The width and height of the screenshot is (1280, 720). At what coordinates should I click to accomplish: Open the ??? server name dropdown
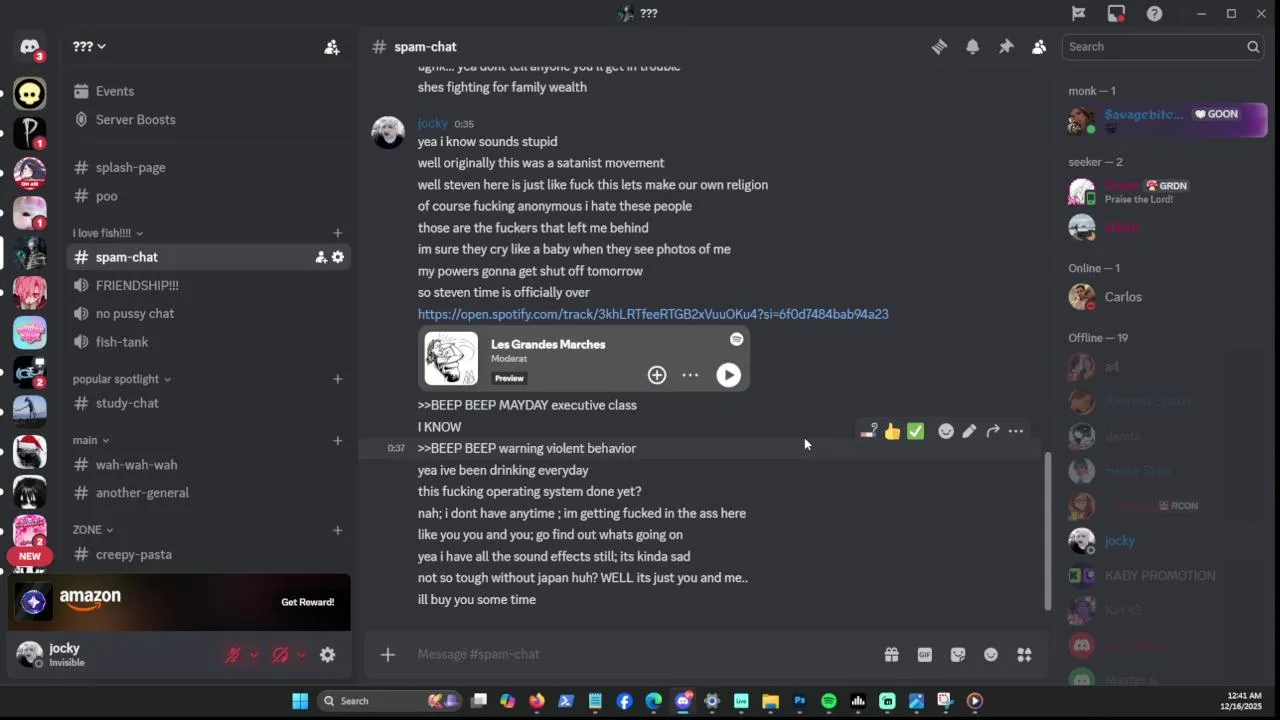coord(89,47)
